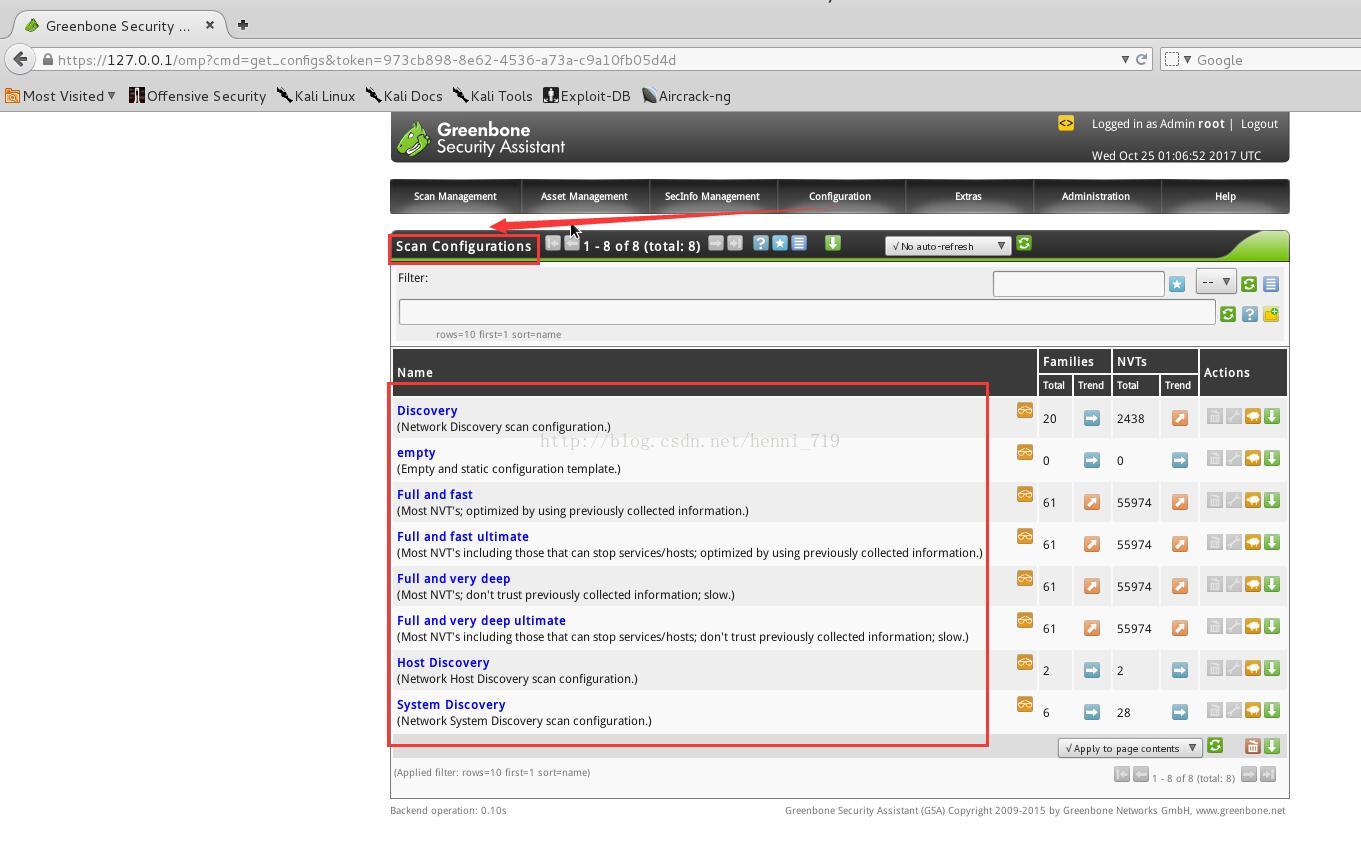This screenshot has width=1361, height=861.
Task: Open Asset Management menu
Action: click(584, 196)
